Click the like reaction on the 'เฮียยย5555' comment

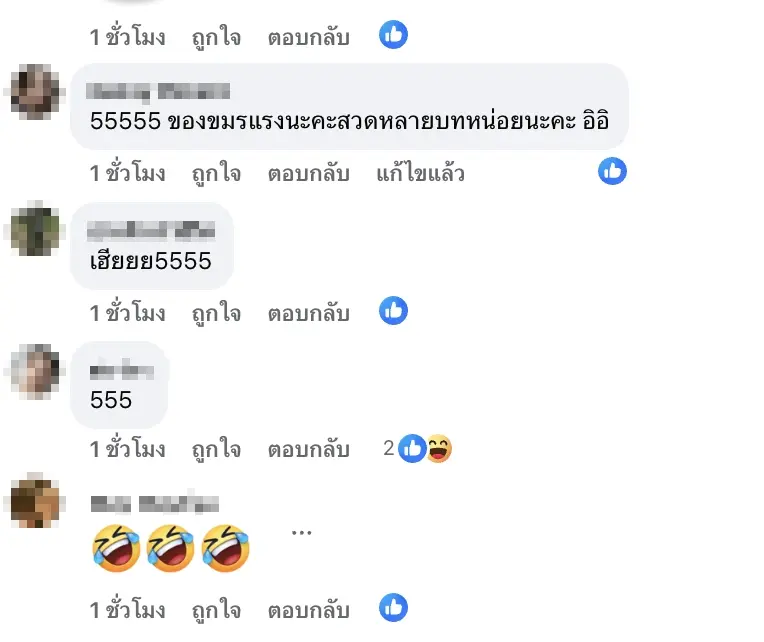pyautogui.click(x=393, y=310)
